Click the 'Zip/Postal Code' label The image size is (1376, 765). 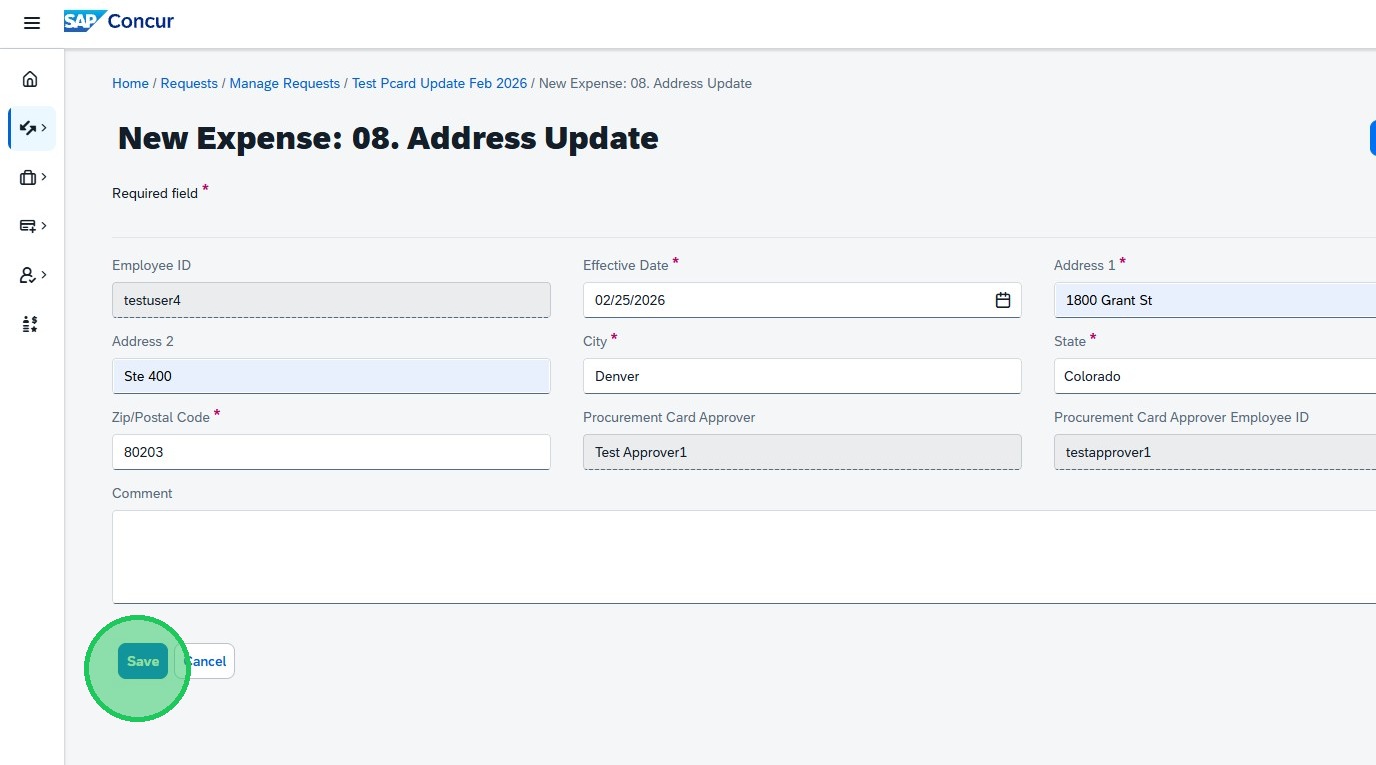[x=161, y=417]
